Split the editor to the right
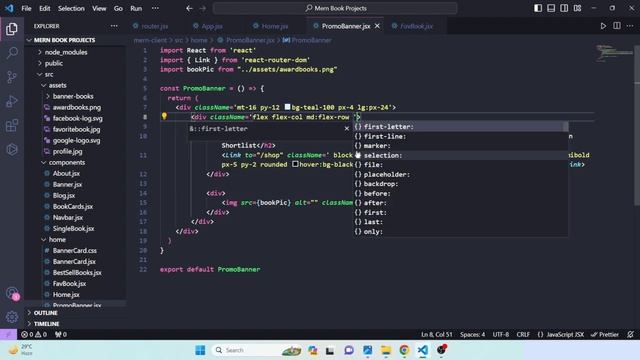This screenshot has height=360, width=640. tap(617, 26)
